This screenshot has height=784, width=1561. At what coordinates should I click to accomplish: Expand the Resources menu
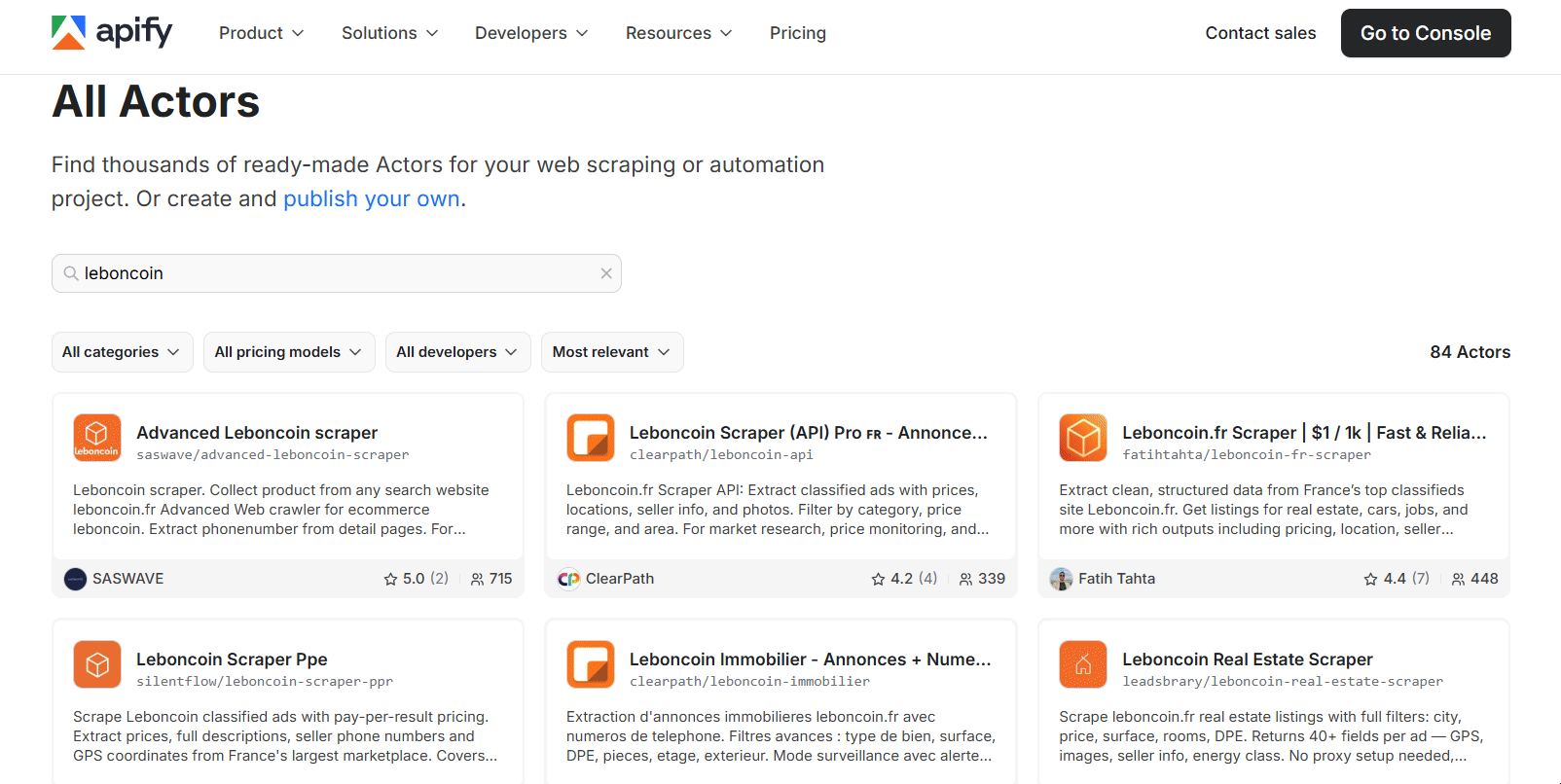coord(679,33)
